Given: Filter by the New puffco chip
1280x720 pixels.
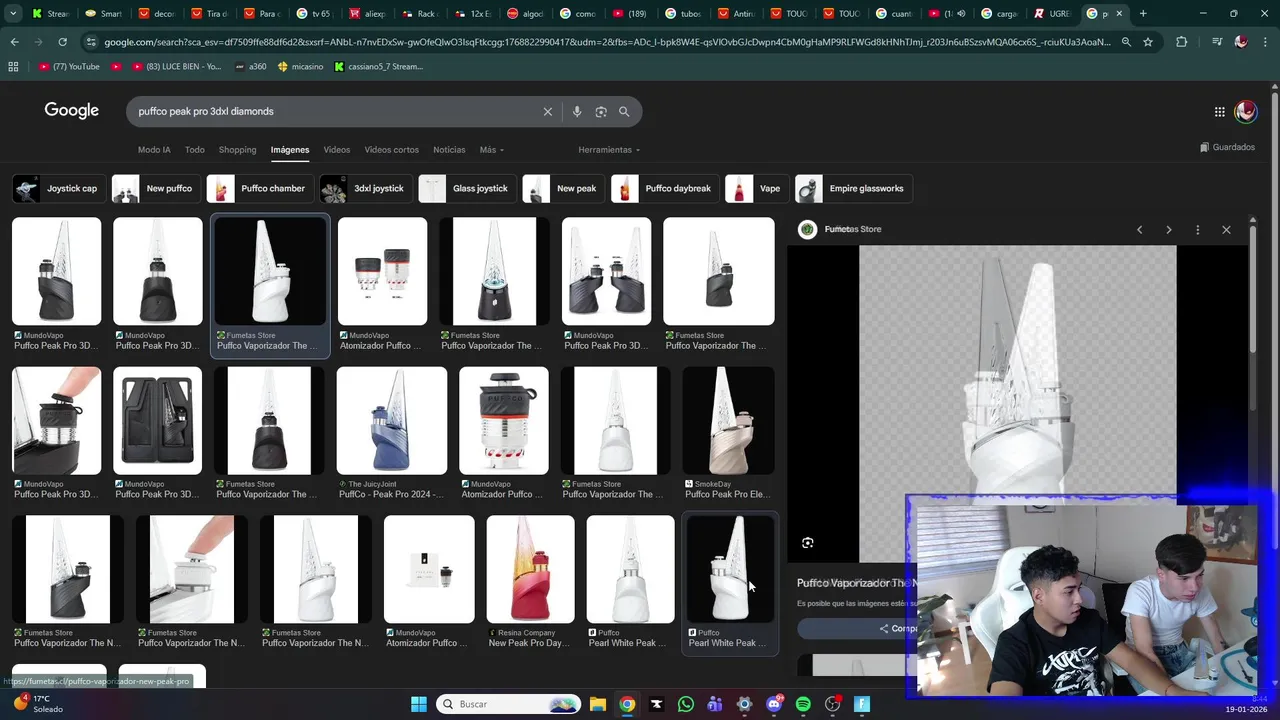Looking at the screenshot, I should tap(156, 189).
